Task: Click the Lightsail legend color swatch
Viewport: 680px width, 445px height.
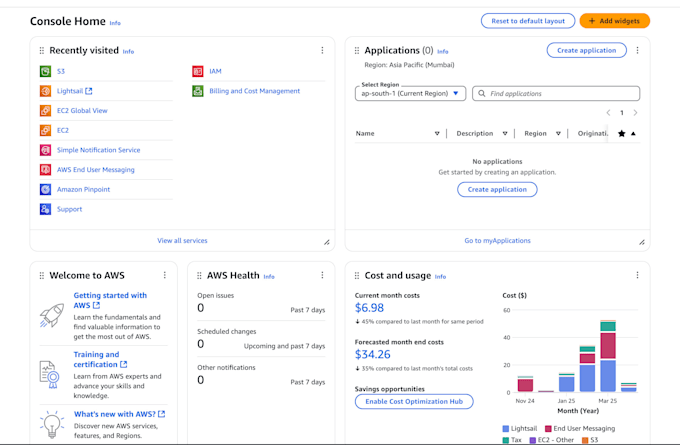Action: pos(506,429)
